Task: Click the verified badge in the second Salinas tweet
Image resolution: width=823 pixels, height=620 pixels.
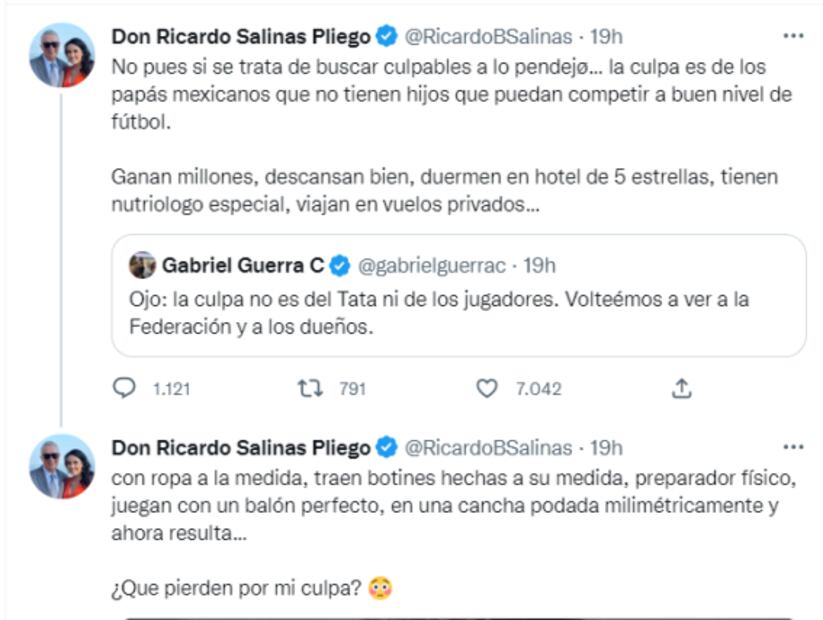Action: [x=386, y=447]
